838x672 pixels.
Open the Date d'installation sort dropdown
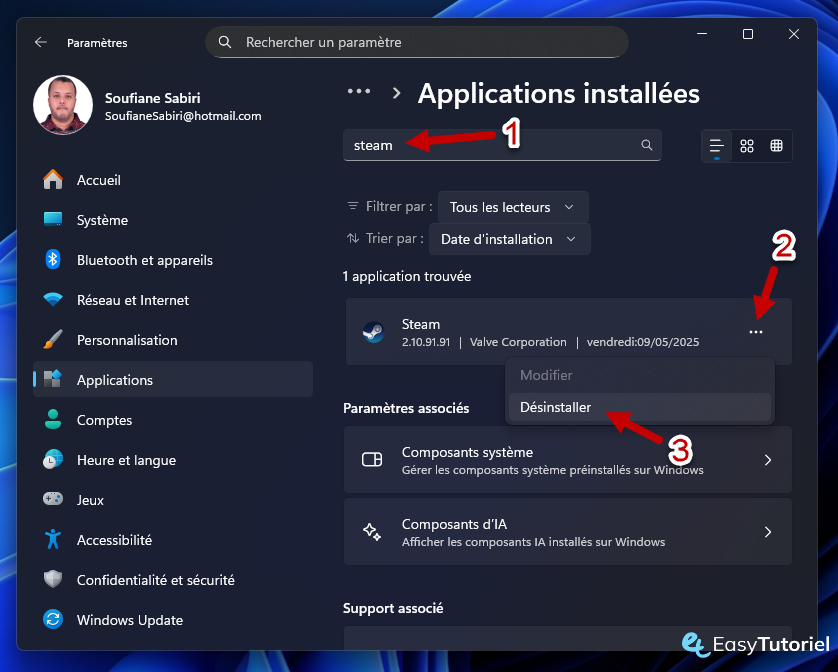point(509,239)
